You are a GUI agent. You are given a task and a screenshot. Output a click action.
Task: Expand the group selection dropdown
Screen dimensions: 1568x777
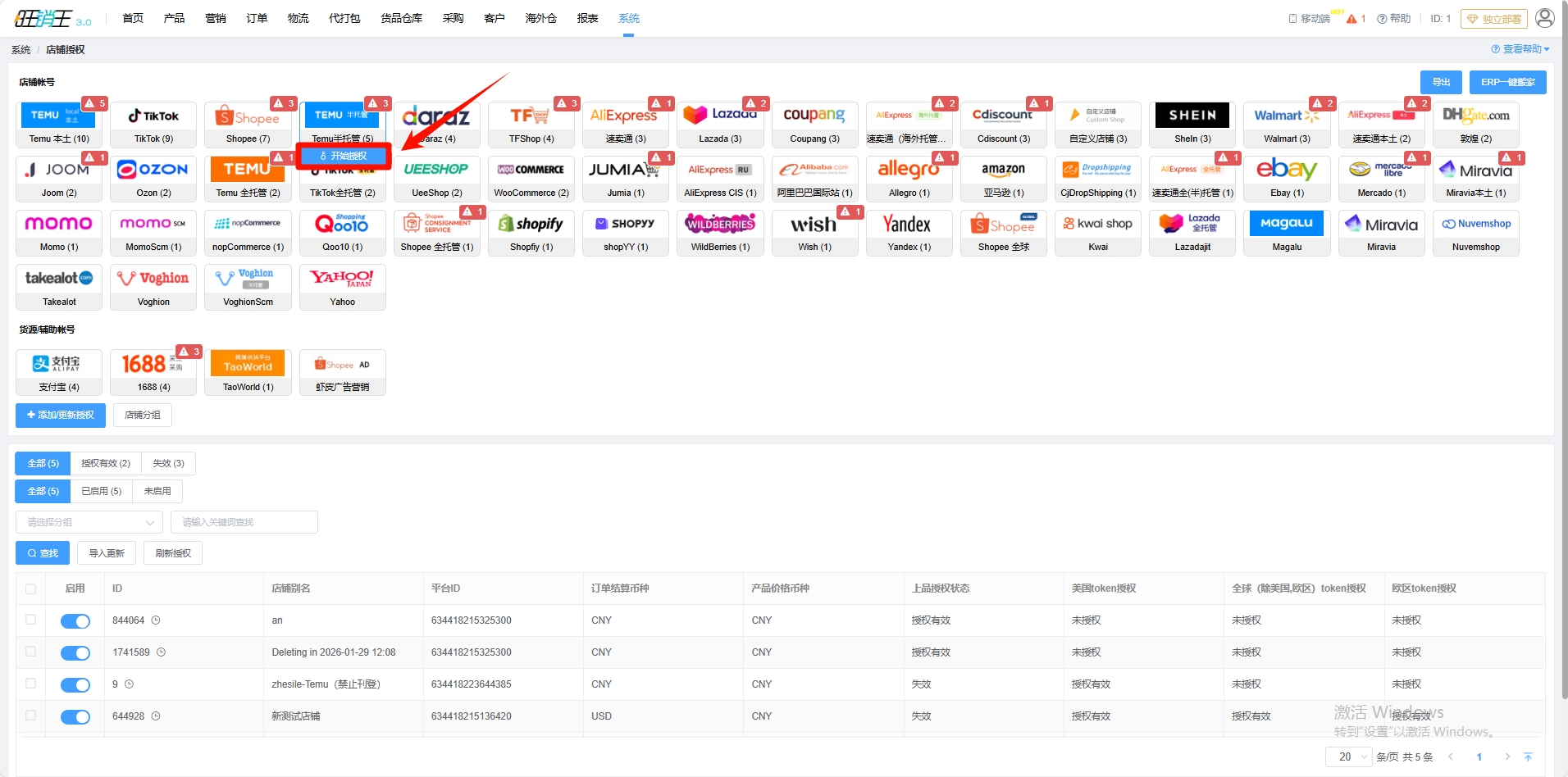click(x=89, y=522)
